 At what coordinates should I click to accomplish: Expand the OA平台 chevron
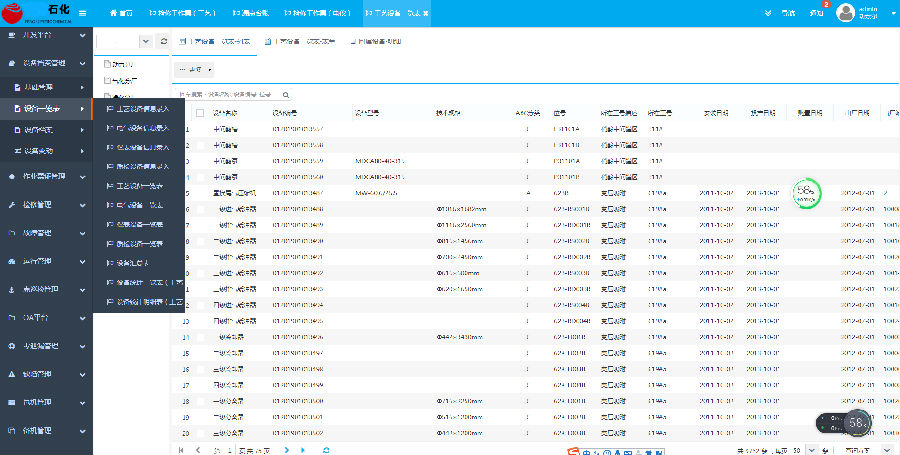pos(83,318)
